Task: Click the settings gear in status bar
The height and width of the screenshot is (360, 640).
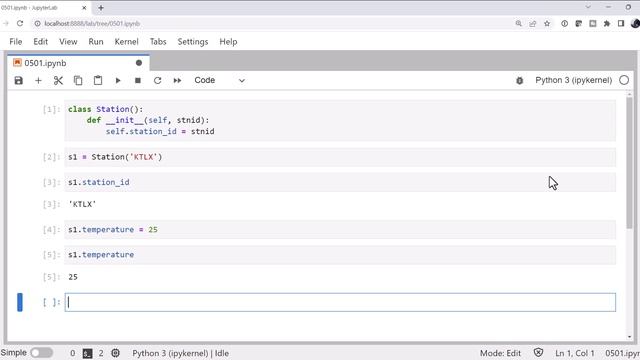Action: coord(116,353)
